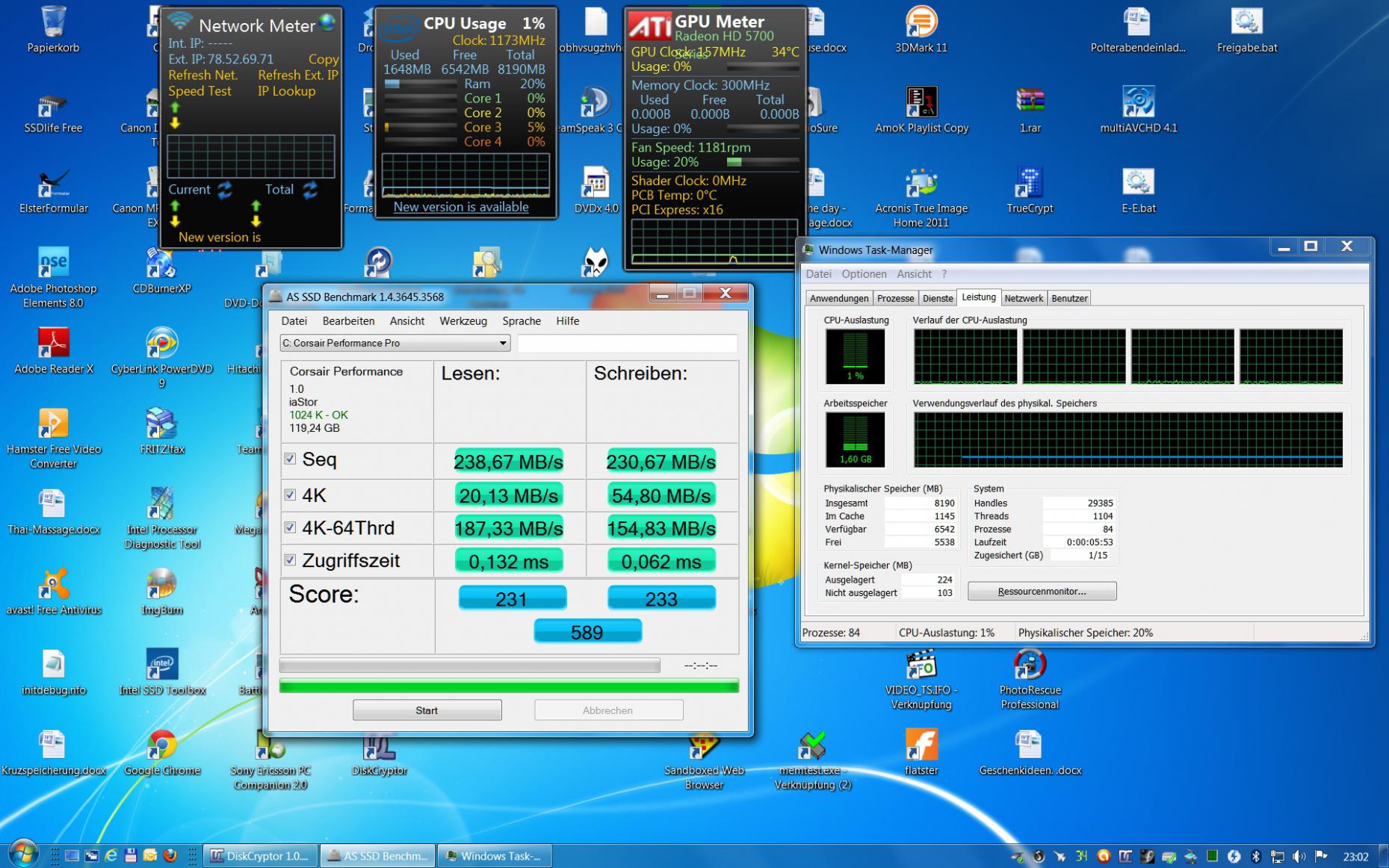The height and width of the screenshot is (868, 1389).
Task: Toggle the 4K-64Thrd test checkbox
Action: [290, 527]
